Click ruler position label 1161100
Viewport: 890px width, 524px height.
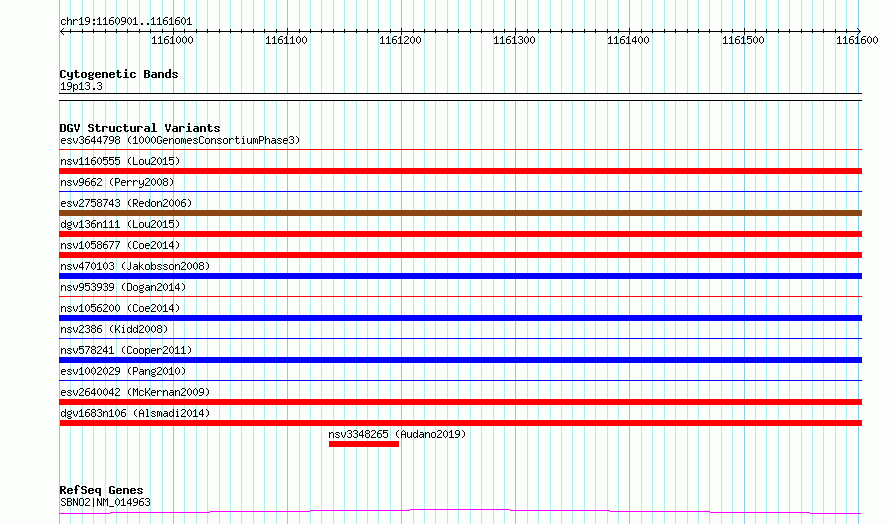tap(286, 40)
